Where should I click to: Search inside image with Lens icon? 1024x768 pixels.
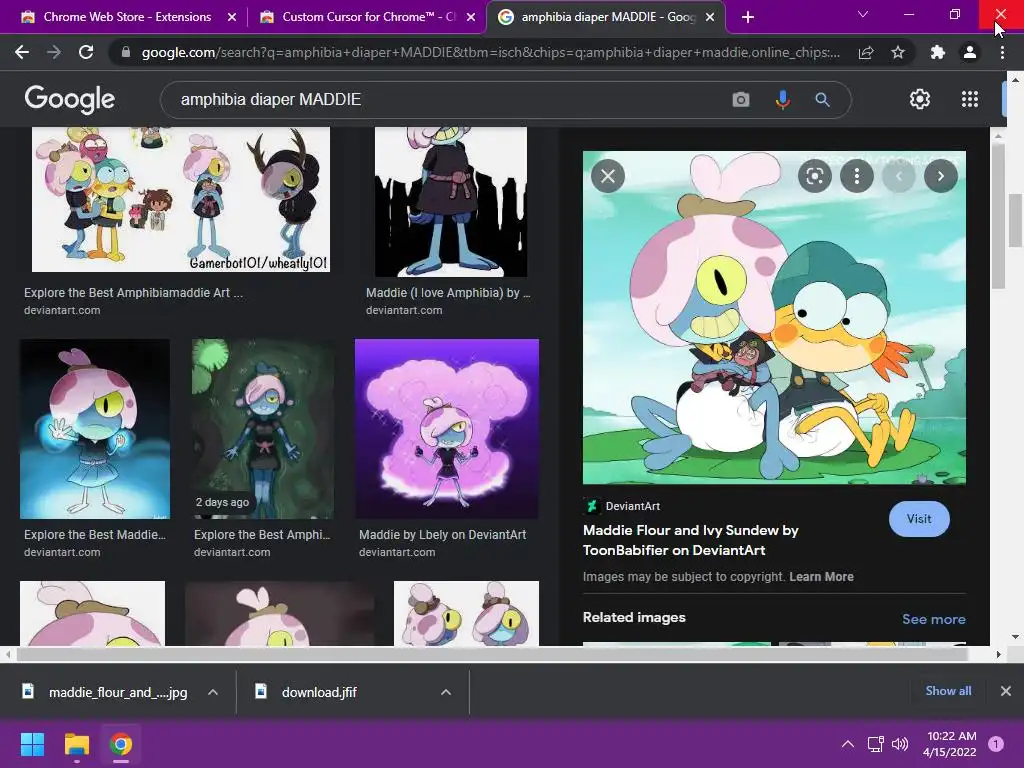point(814,176)
